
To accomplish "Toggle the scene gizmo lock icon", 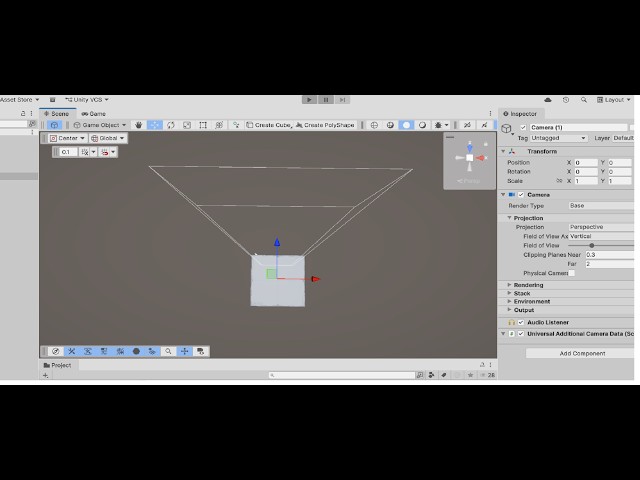I will pyautogui.click(x=486, y=144).
